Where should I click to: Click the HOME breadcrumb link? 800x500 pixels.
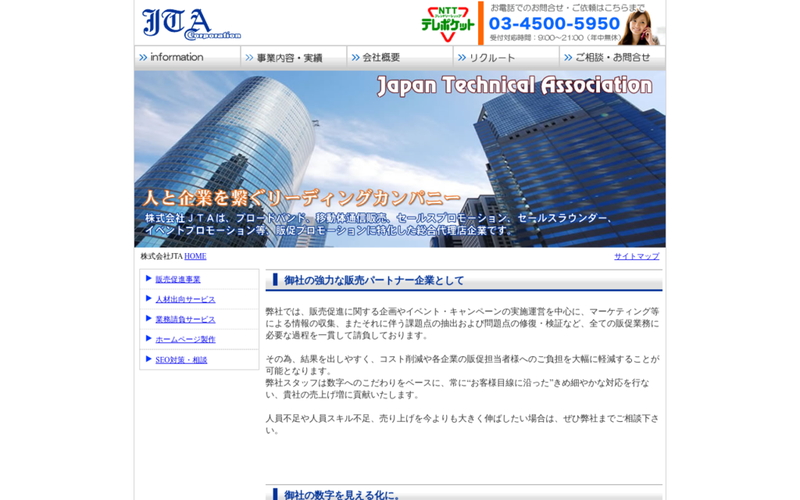coord(195,257)
